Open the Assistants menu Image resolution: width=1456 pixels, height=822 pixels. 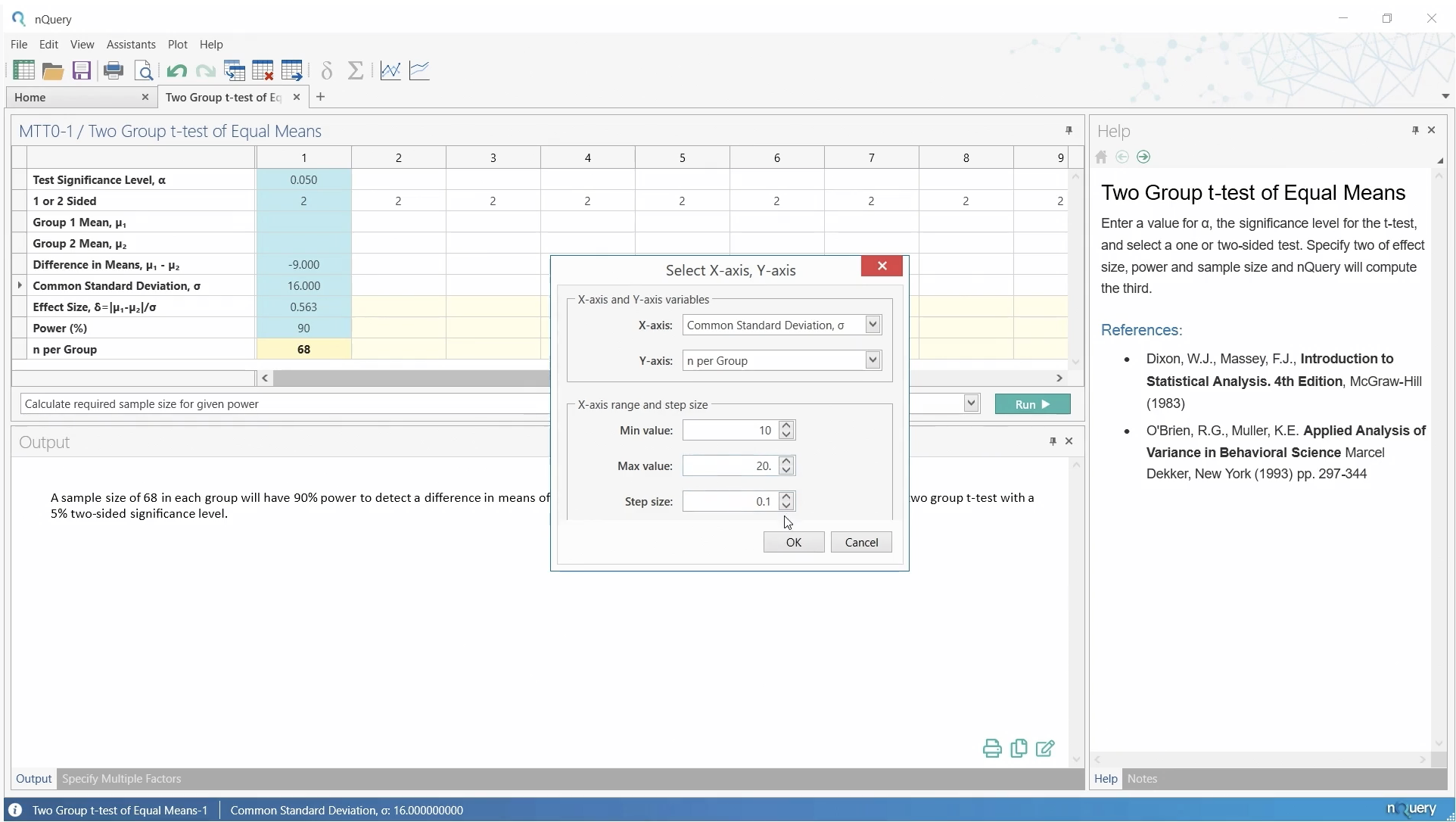click(x=131, y=45)
